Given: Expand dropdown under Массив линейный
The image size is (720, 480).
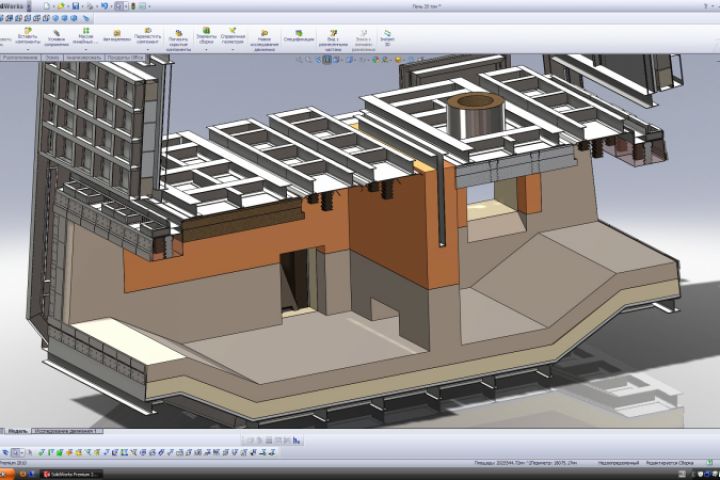Looking at the screenshot, I should click(x=86, y=49).
